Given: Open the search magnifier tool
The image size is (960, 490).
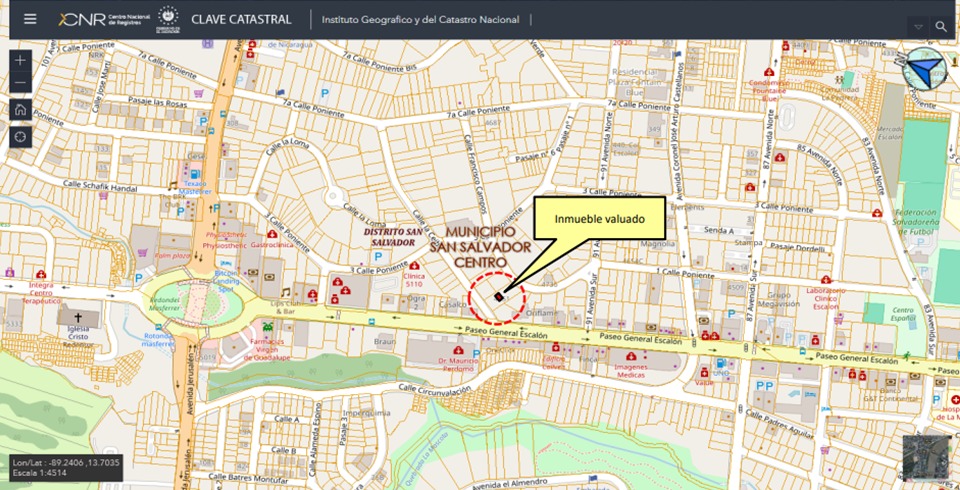Looking at the screenshot, I should point(941,26).
